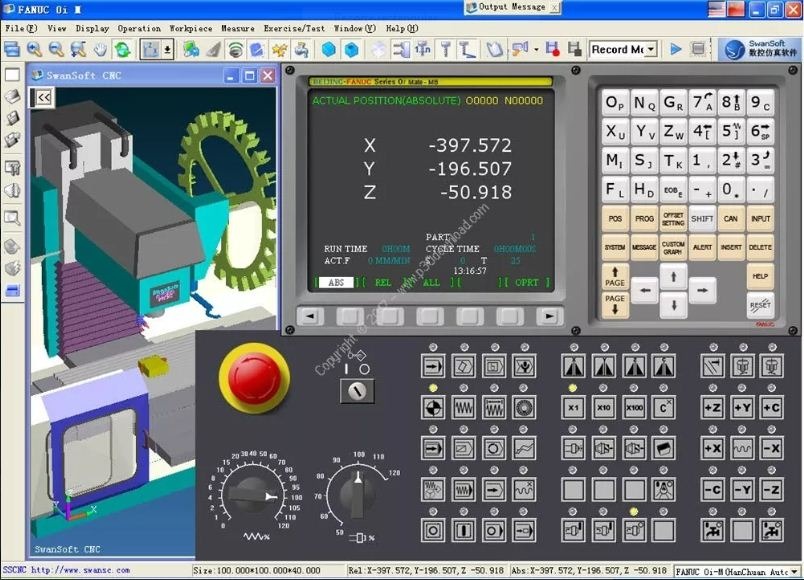This screenshot has height=580, width=804.
Task: Toggle the work light button with lamp icon
Action: click(664, 490)
